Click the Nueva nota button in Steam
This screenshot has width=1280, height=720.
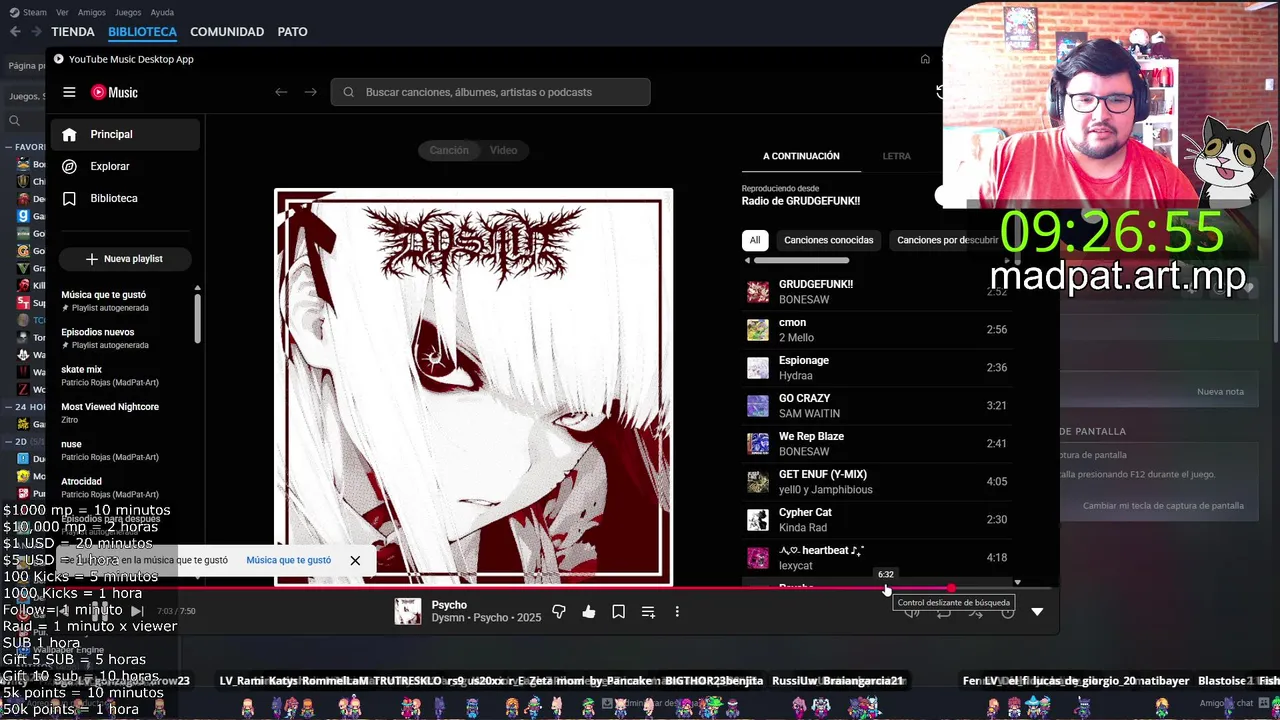1220,392
